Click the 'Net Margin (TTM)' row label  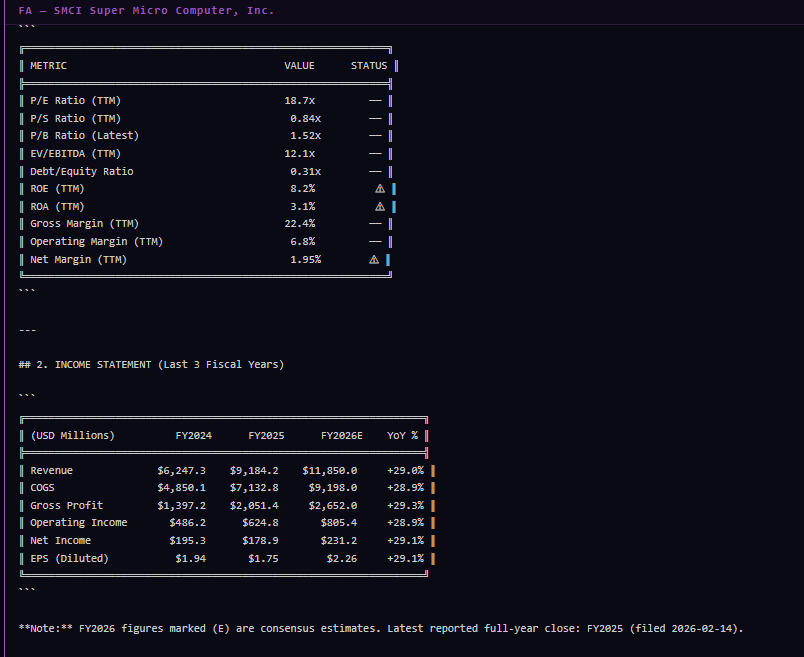78,260
